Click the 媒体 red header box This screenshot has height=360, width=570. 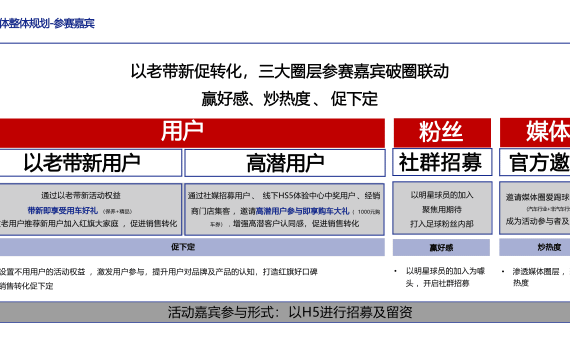[x=535, y=132]
